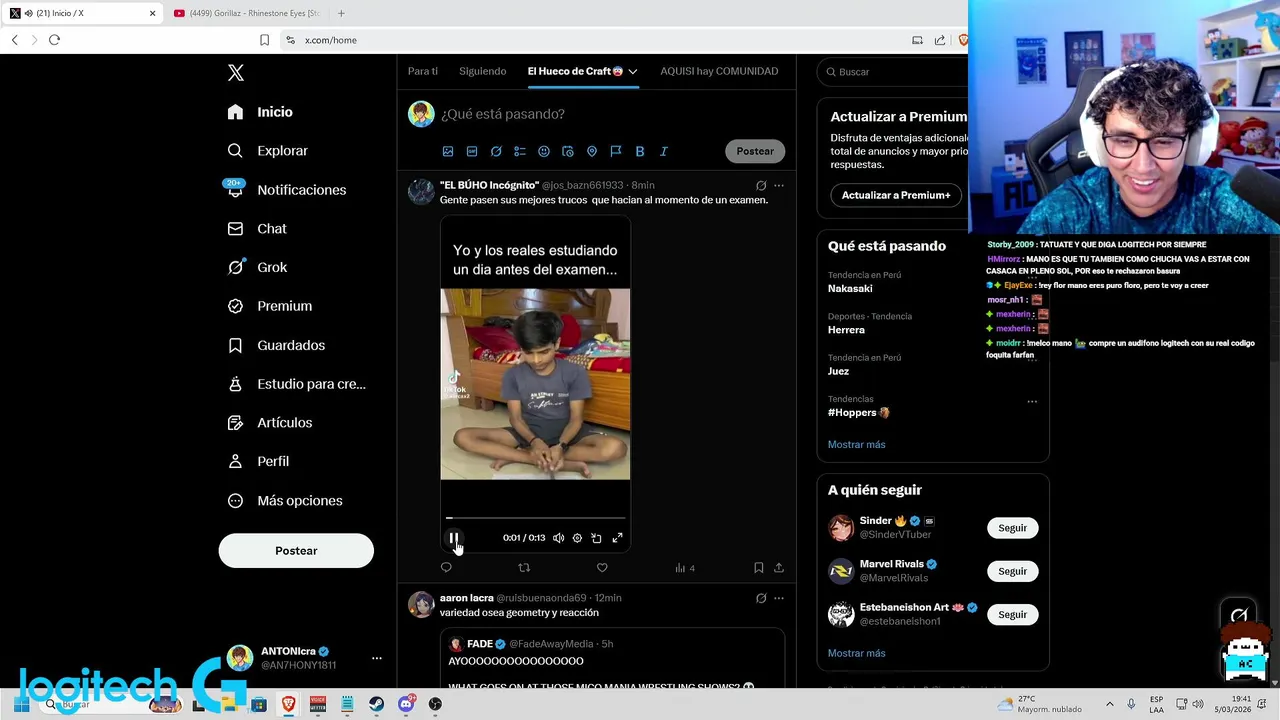
Task: Switch to the Siguiendo tab
Action: tap(483, 71)
